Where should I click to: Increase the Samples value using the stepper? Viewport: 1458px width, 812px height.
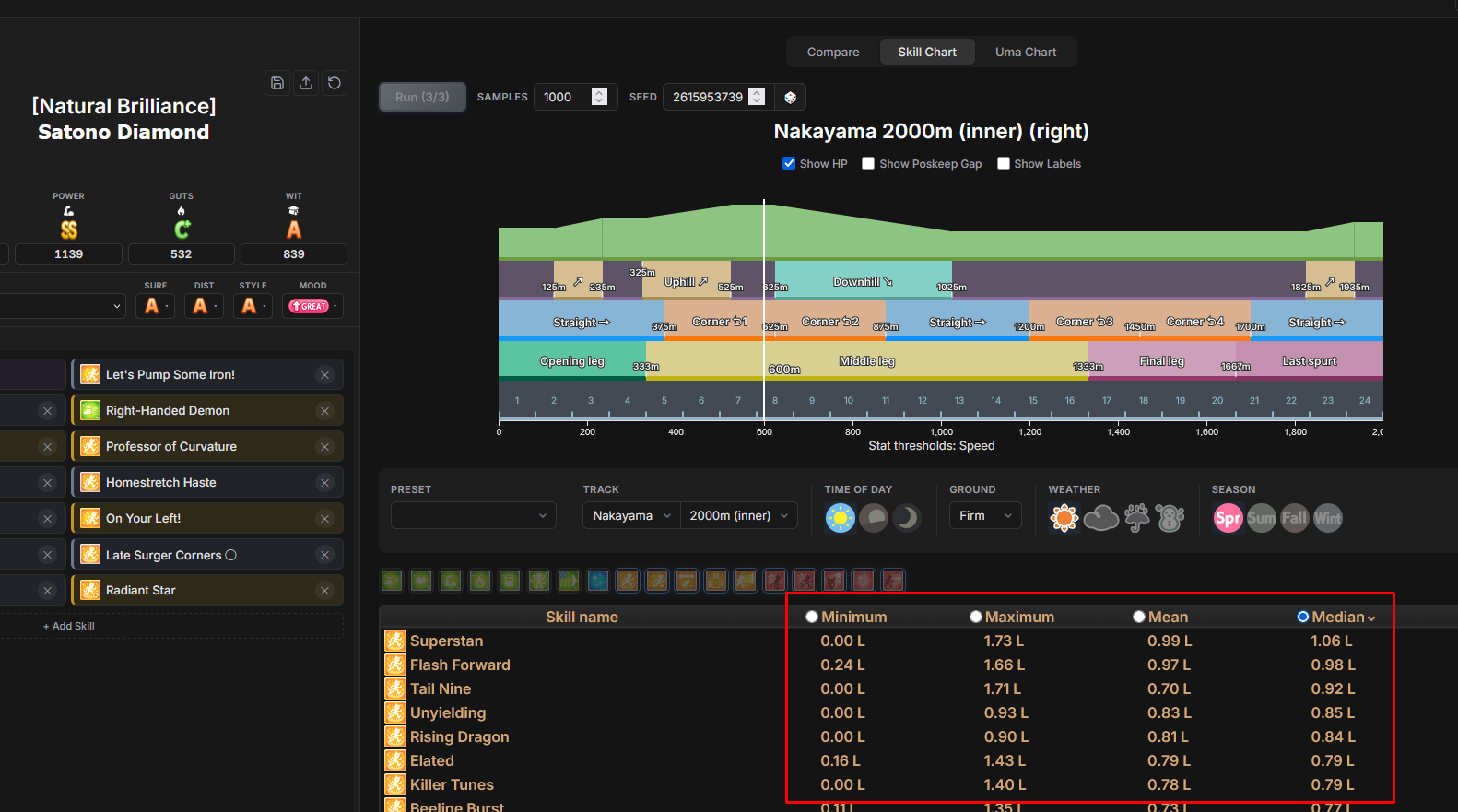tap(599, 92)
